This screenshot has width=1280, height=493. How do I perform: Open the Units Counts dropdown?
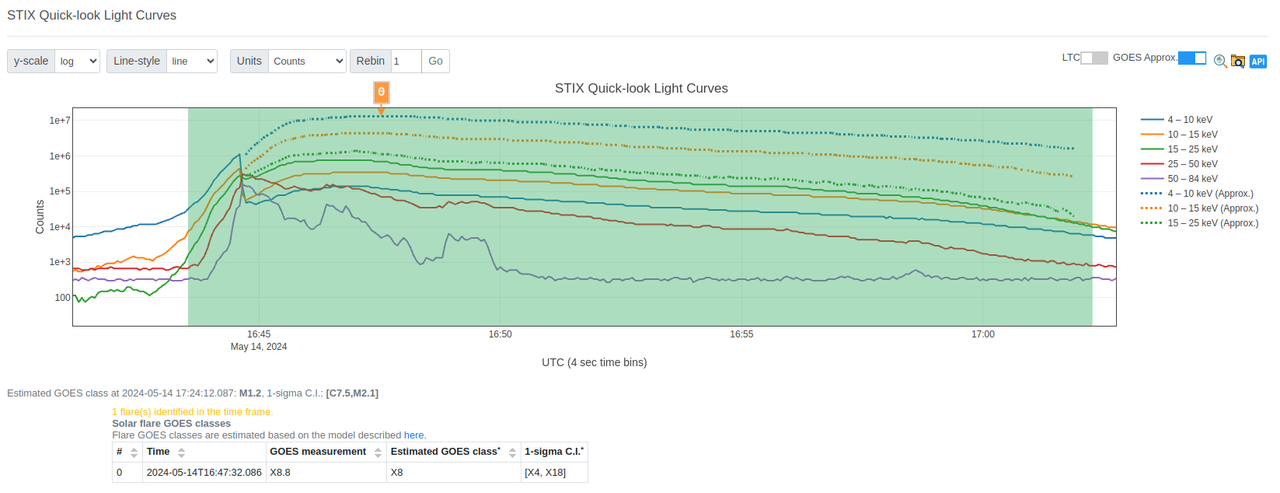pyautogui.click(x=307, y=61)
